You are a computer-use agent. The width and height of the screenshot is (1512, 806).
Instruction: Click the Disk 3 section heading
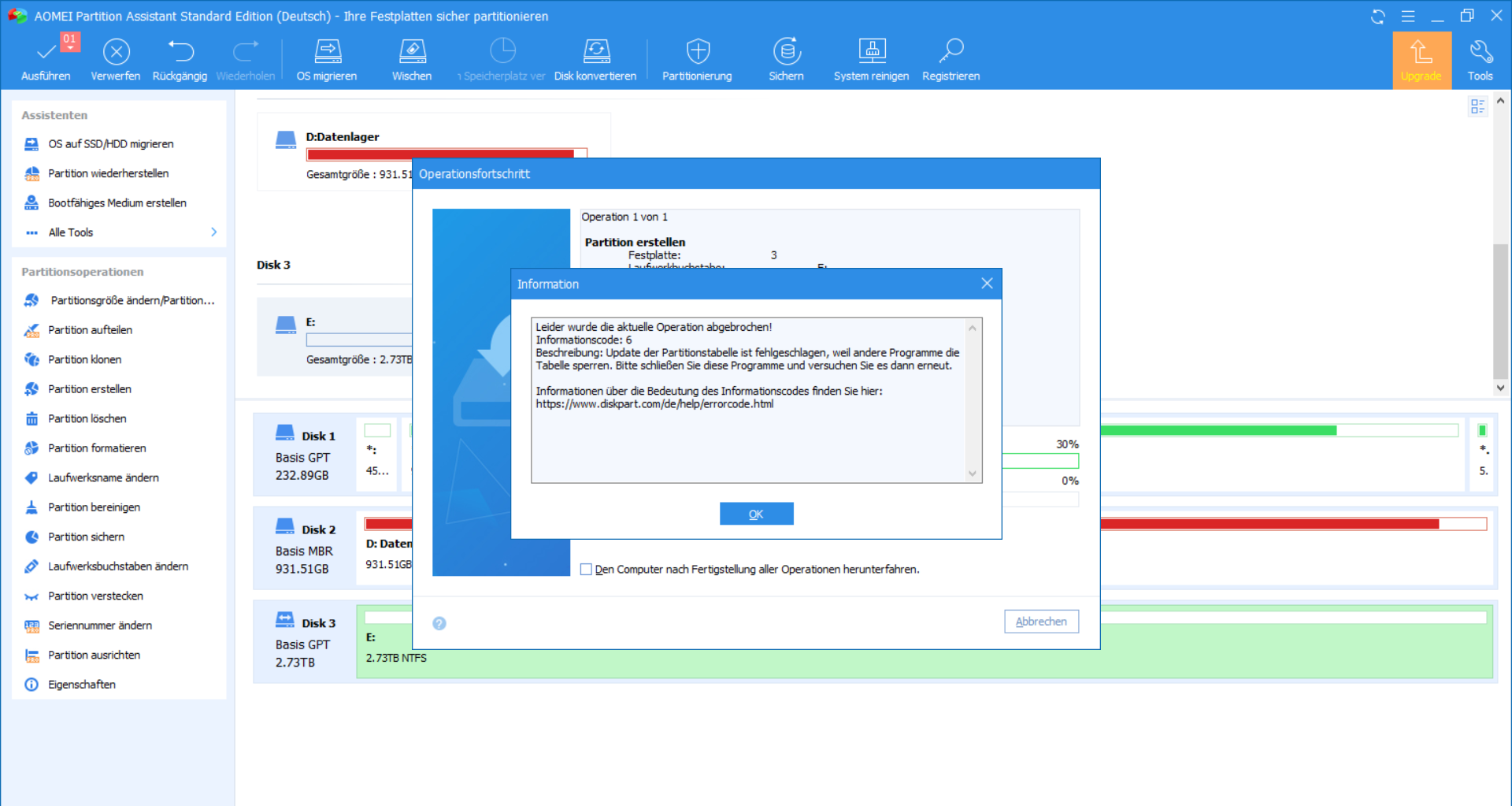point(273,265)
